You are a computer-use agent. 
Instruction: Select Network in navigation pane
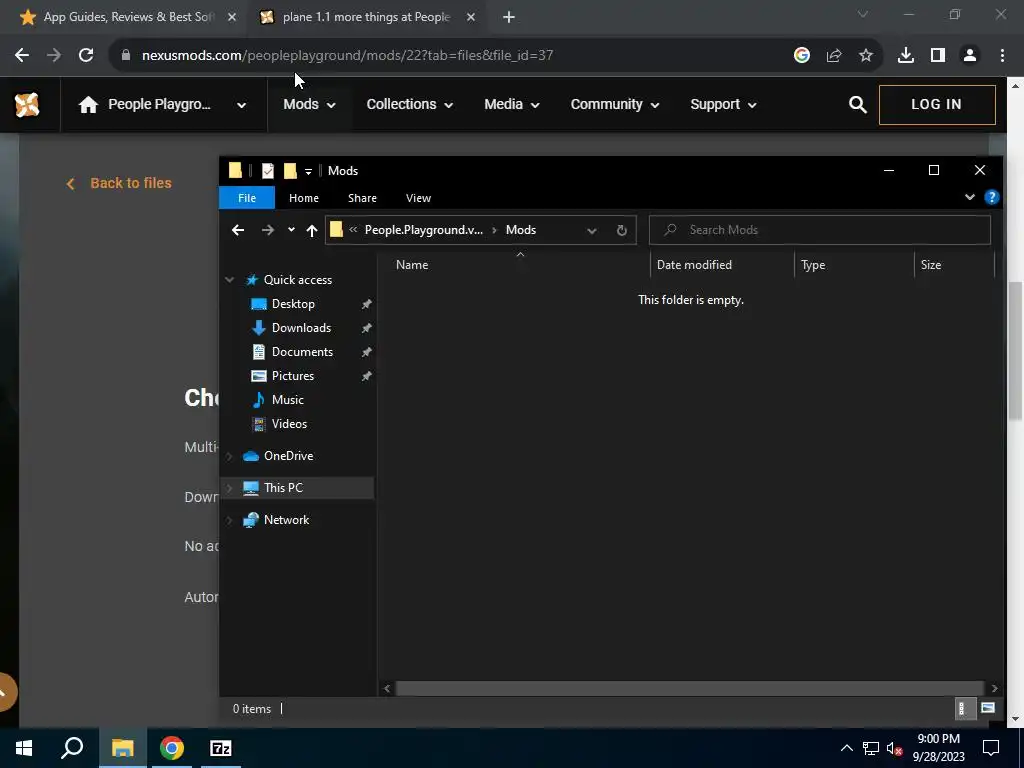286,520
